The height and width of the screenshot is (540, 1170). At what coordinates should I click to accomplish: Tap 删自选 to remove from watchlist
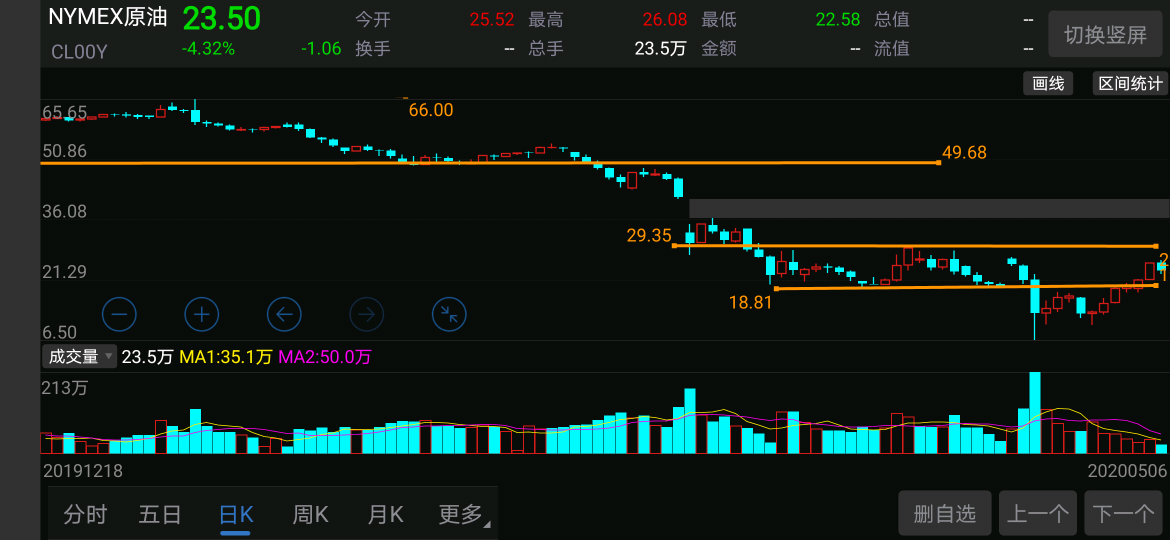[945, 513]
